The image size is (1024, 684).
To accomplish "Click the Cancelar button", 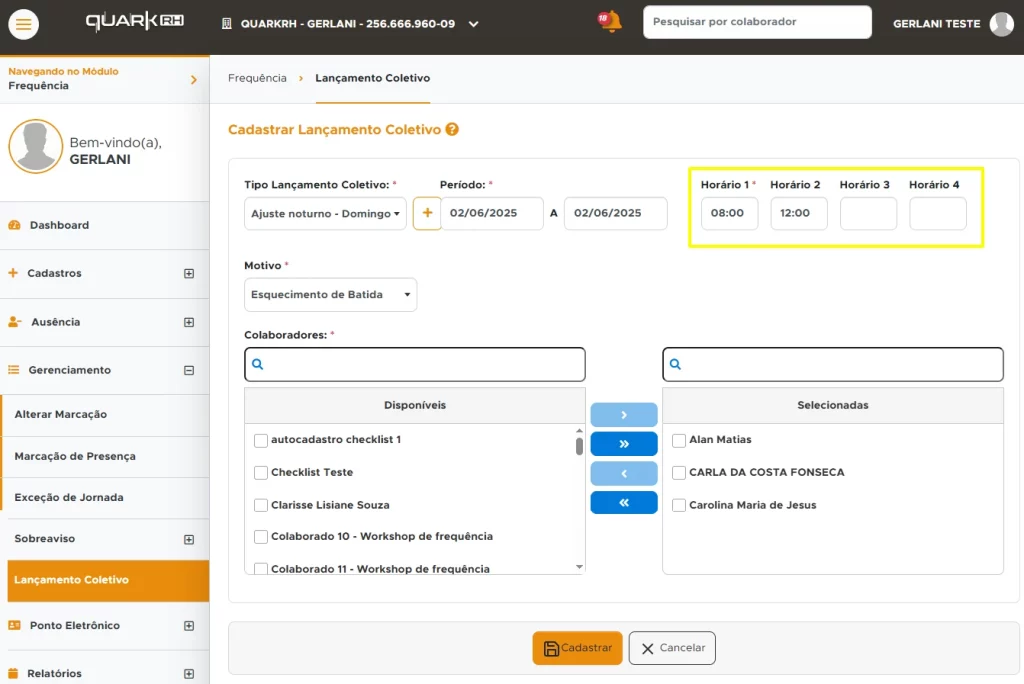I will click(672, 648).
